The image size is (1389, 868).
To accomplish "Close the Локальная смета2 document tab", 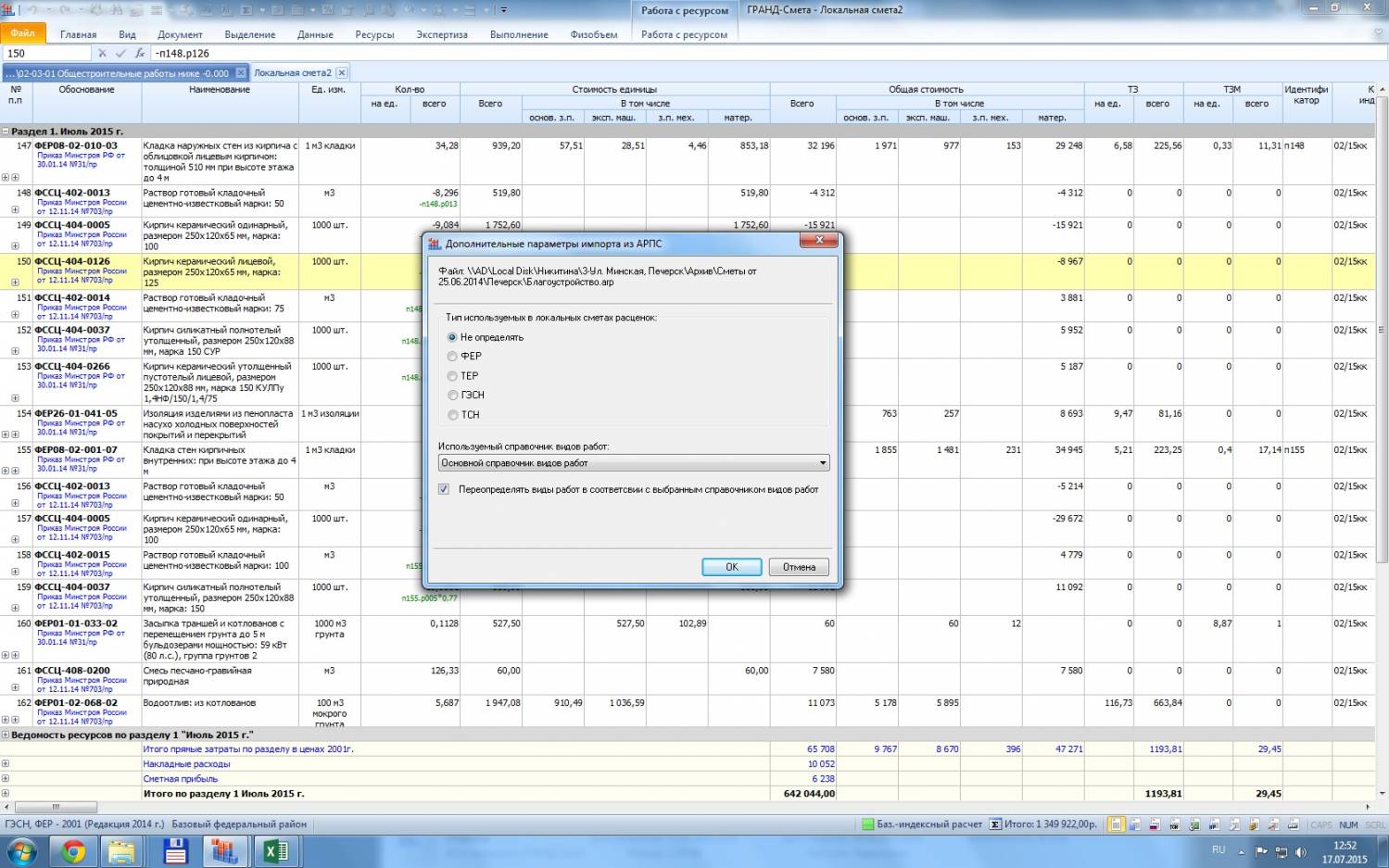I will tap(342, 72).
